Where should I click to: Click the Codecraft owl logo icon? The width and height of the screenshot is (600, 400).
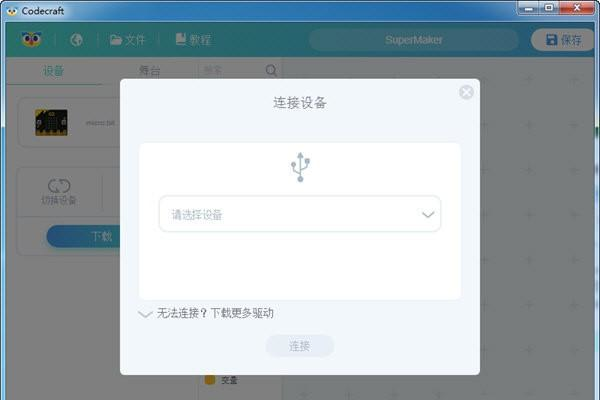click(31, 39)
